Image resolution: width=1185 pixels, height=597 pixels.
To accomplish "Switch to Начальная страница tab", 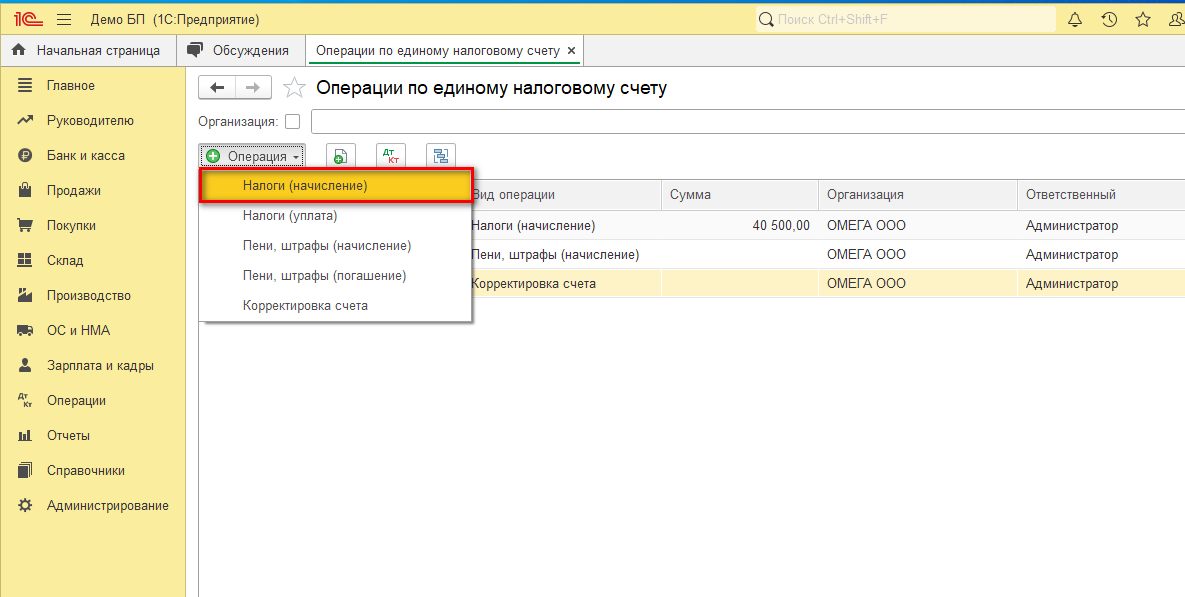I will (x=88, y=51).
